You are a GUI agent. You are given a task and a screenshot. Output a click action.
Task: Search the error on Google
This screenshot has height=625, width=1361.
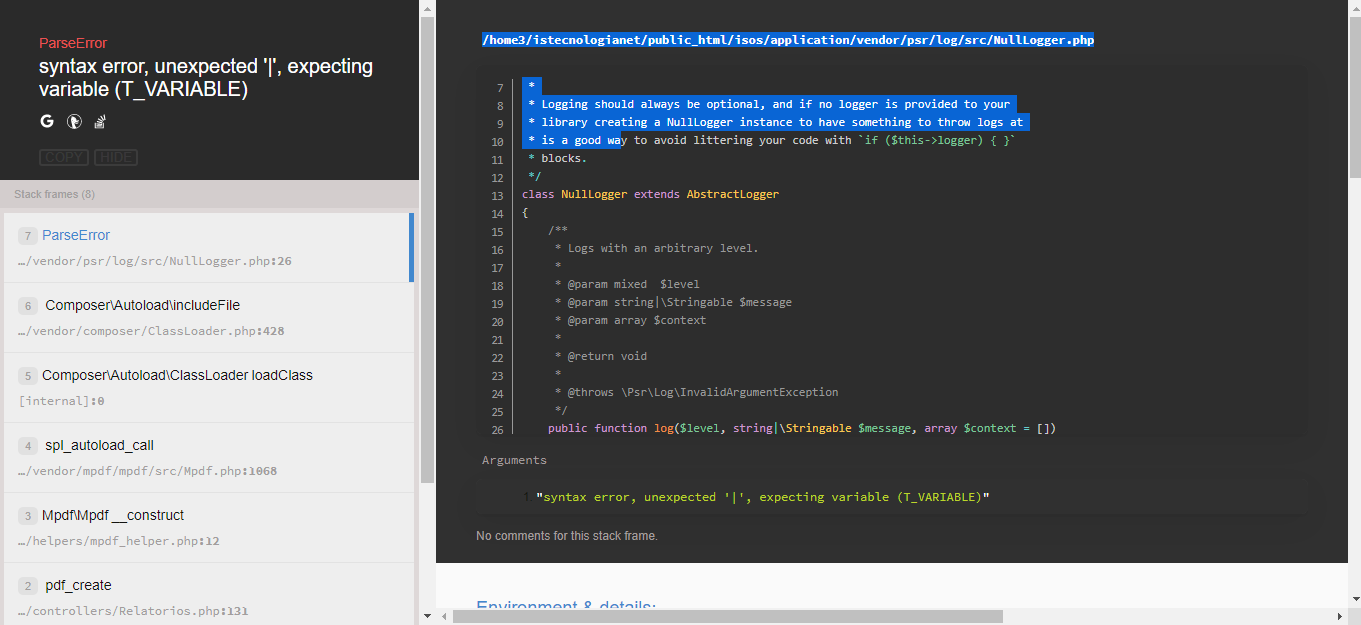click(x=46, y=120)
